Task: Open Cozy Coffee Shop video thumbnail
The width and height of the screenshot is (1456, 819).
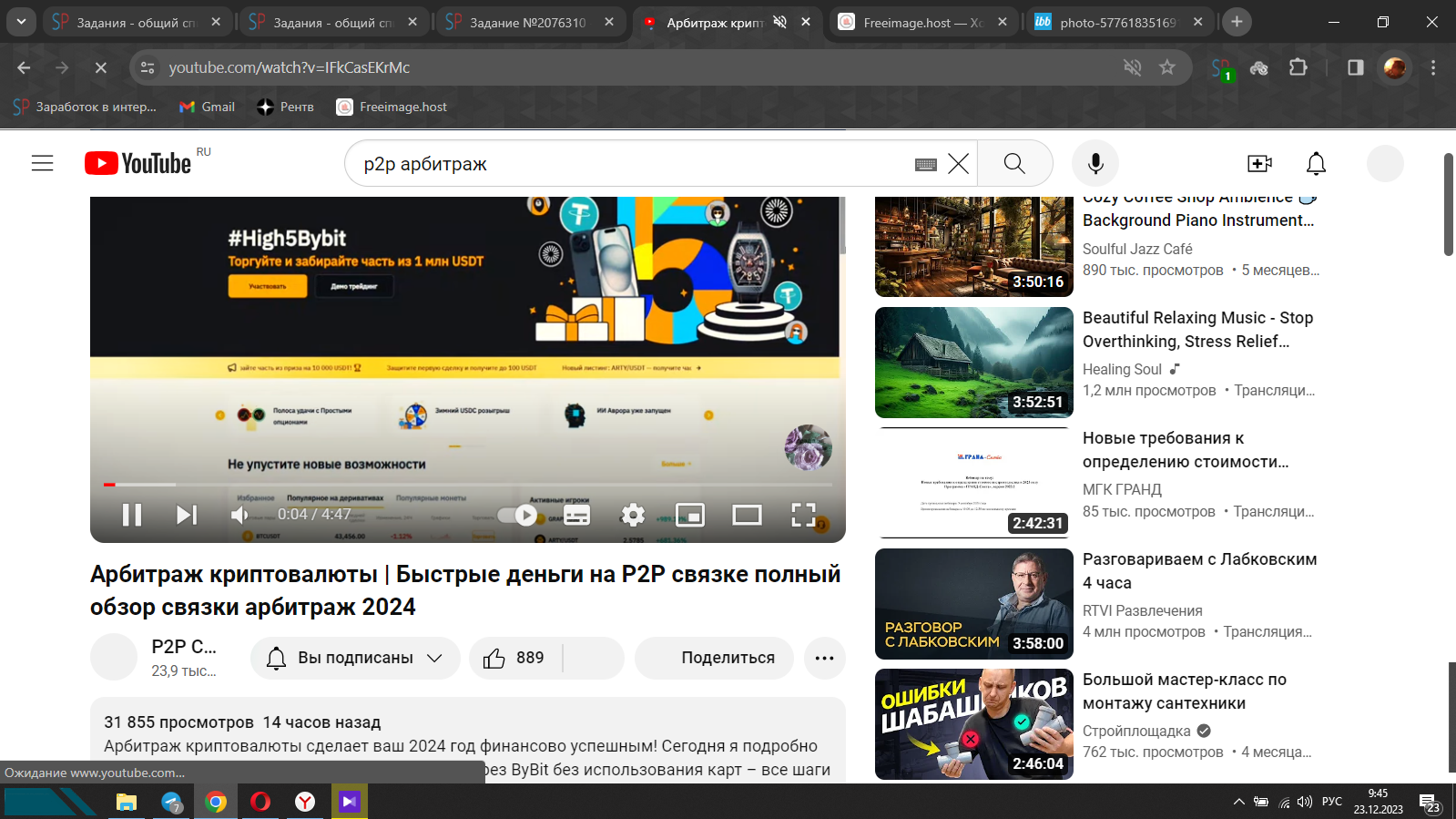Action: tap(974, 247)
